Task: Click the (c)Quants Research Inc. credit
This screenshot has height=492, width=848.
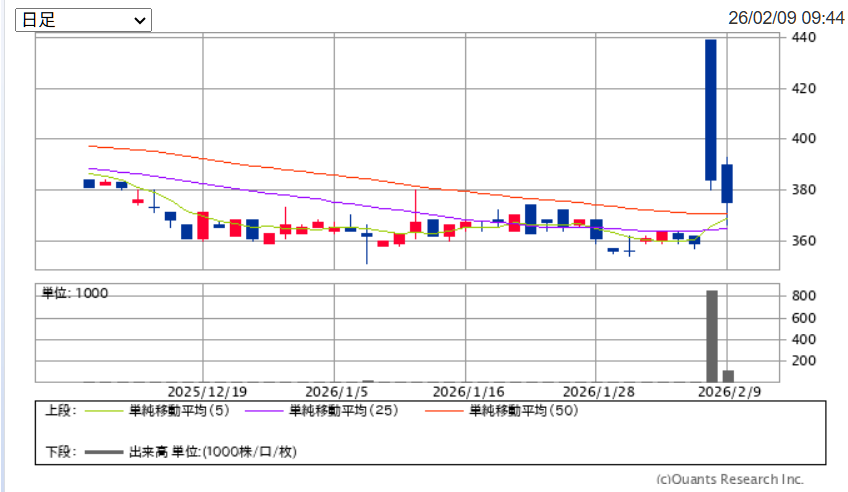Action: click(730, 479)
